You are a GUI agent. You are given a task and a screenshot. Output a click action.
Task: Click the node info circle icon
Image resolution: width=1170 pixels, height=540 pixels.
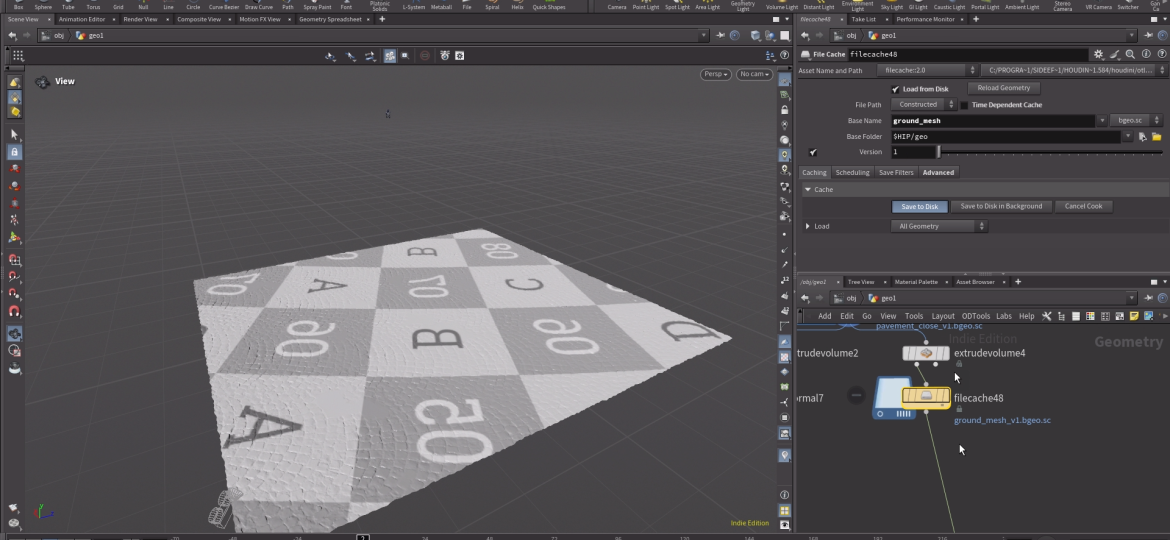(x=1145, y=54)
